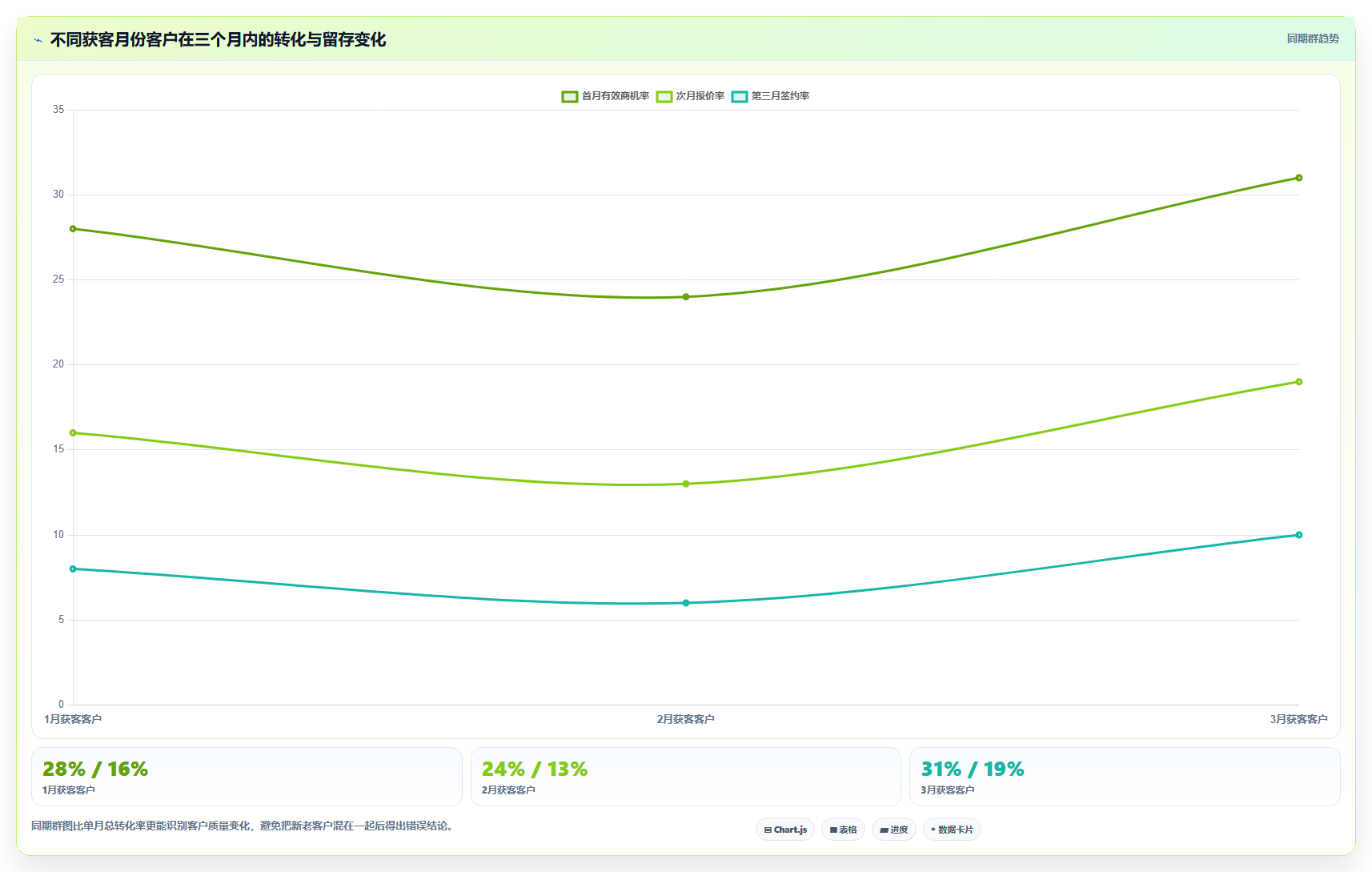Click the x-axis label 2月获客客户

pyautogui.click(x=686, y=719)
